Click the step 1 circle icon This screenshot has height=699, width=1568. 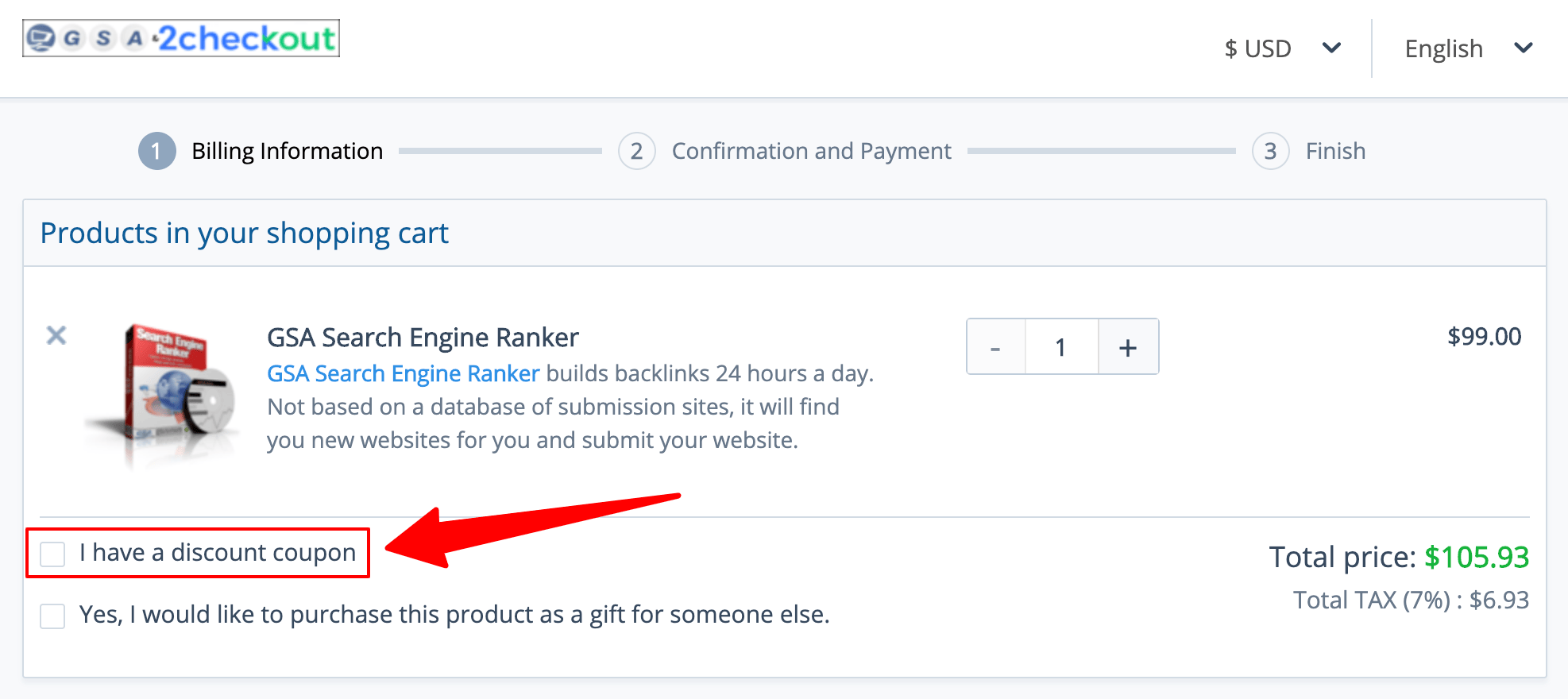tap(156, 151)
